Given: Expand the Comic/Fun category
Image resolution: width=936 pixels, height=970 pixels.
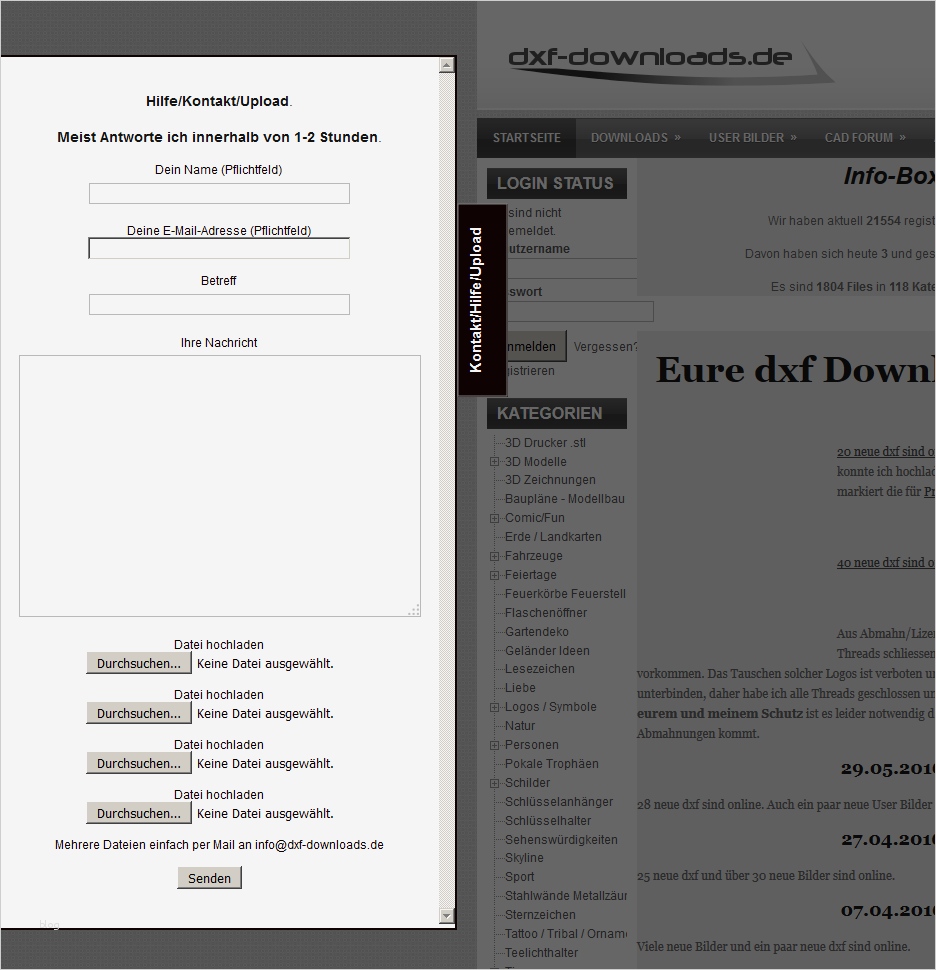Looking at the screenshot, I should pyautogui.click(x=494, y=518).
